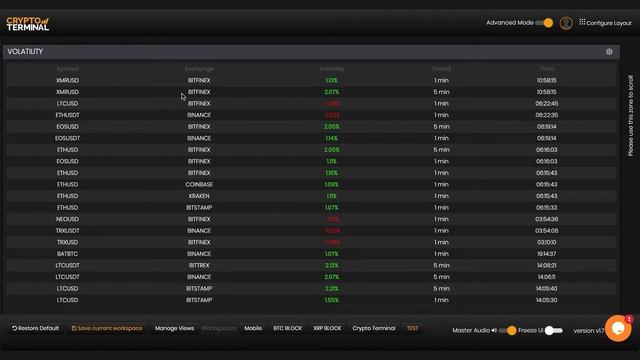This screenshot has width=640, height=360.
Task: Click the Master Audio speaker icon
Action: 494,330
